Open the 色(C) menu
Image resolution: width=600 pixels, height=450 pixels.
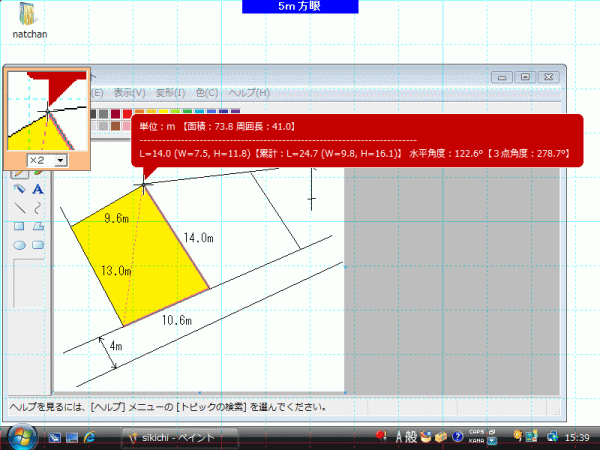click(205, 93)
